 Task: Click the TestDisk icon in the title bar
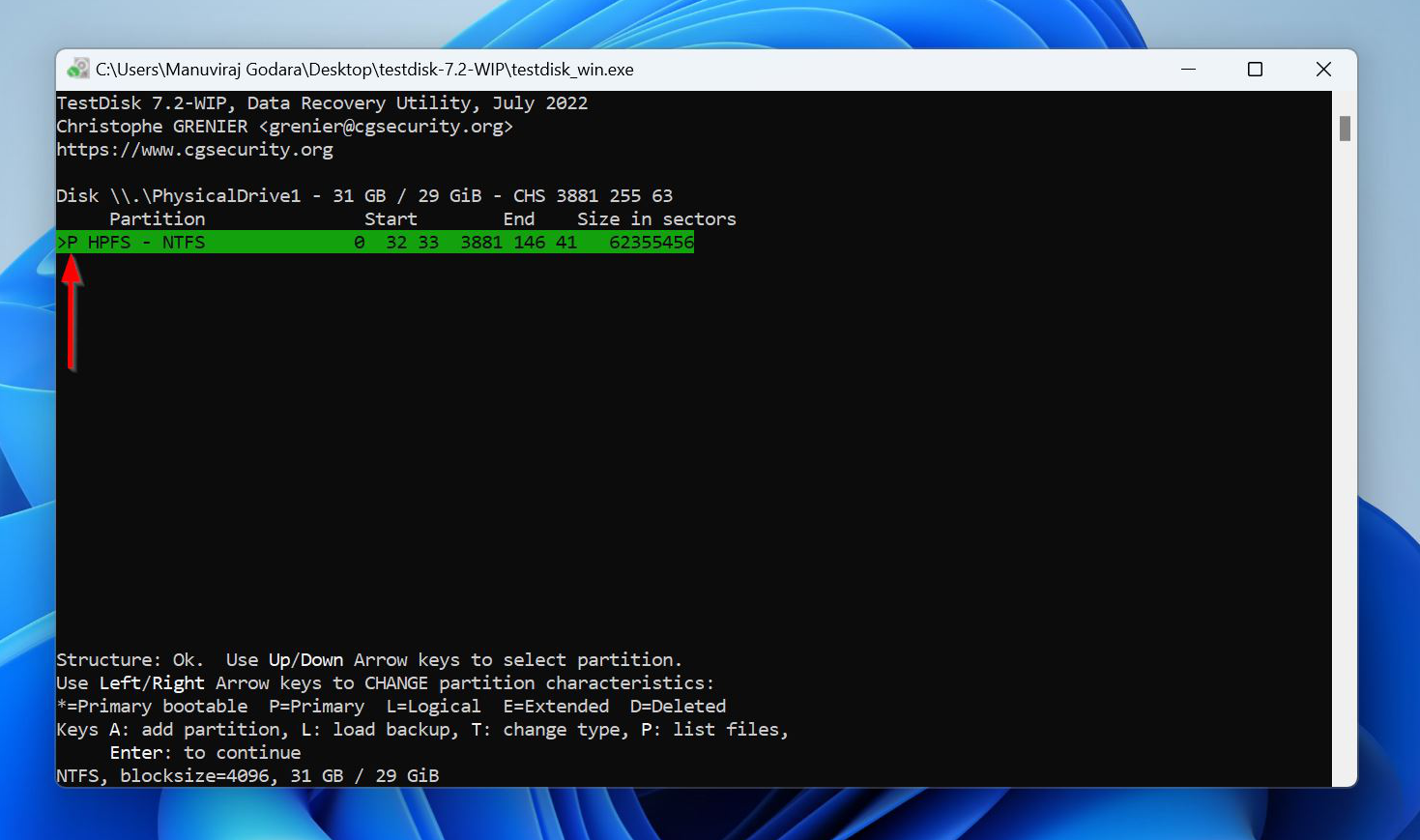78,70
